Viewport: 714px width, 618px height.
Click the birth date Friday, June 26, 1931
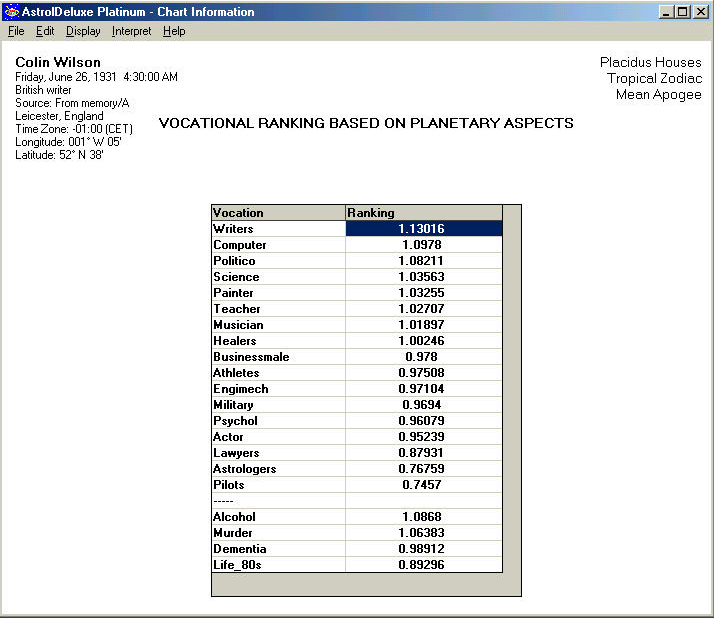[x=66, y=77]
